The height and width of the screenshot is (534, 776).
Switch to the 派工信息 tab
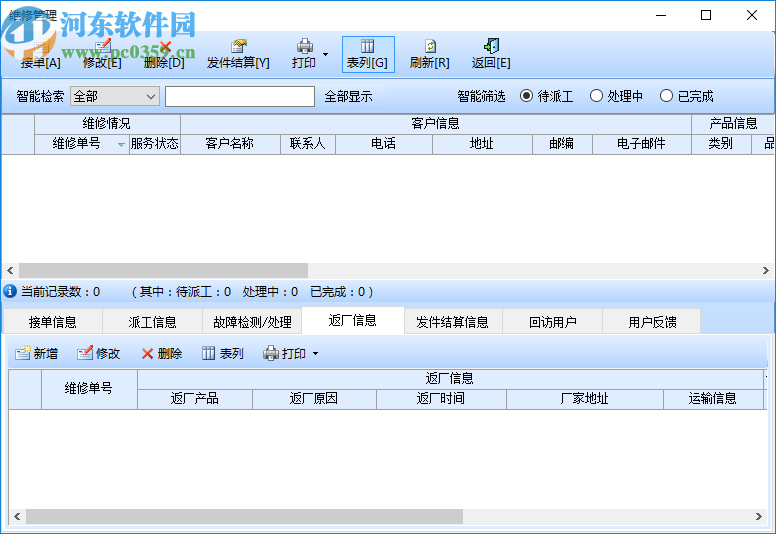pyautogui.click(x=152, y=322)
